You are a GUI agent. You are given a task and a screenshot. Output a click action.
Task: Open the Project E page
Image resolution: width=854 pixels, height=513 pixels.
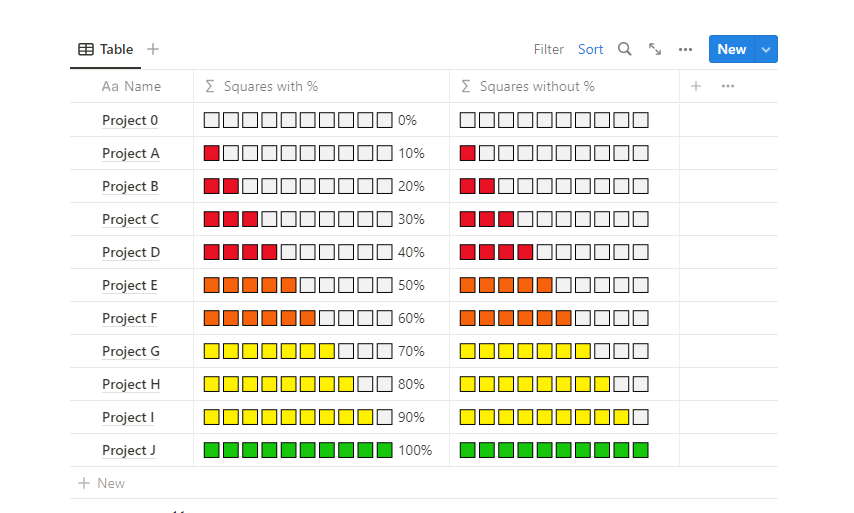pyautogui.click(x=130, y=285)
